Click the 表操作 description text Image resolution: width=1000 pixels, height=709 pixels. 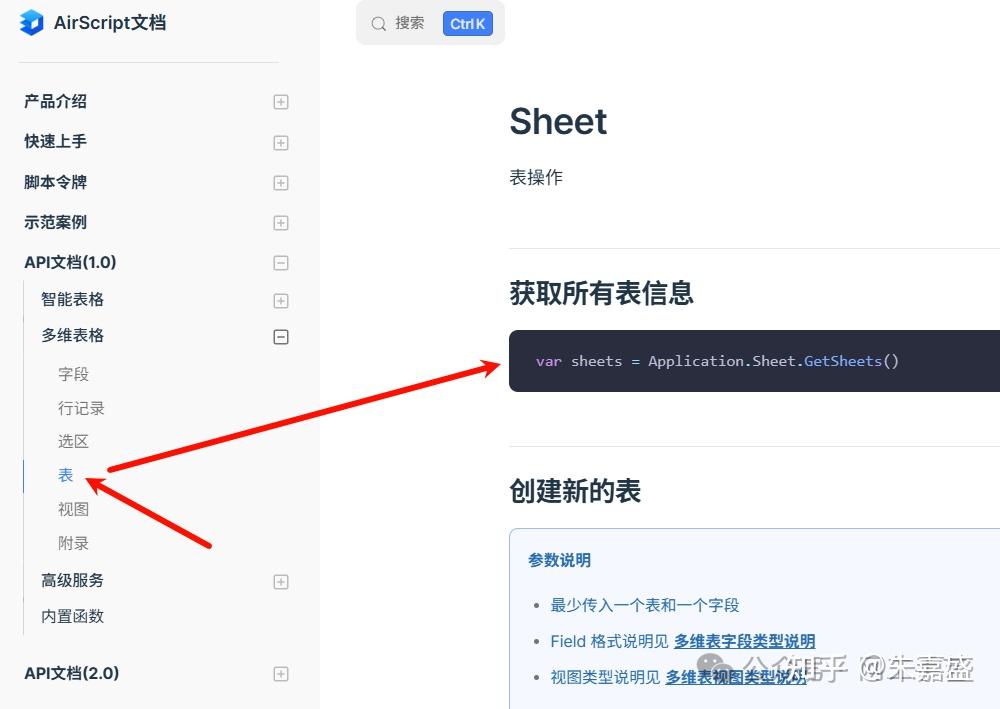tap(536, 177)
